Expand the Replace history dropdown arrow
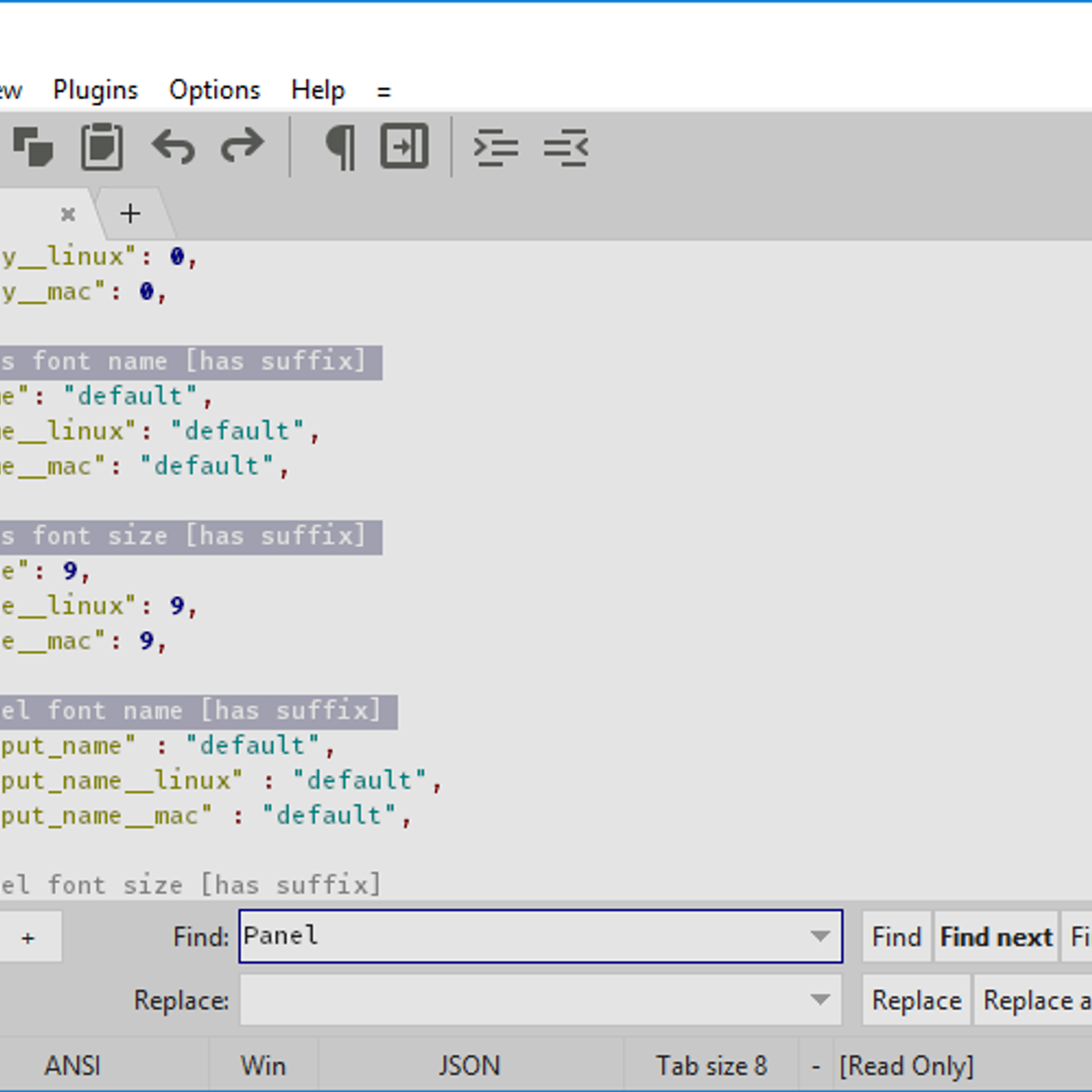Image resolution: width=1092 pixels, height=1092 pixels. [x=820, y=1000]
